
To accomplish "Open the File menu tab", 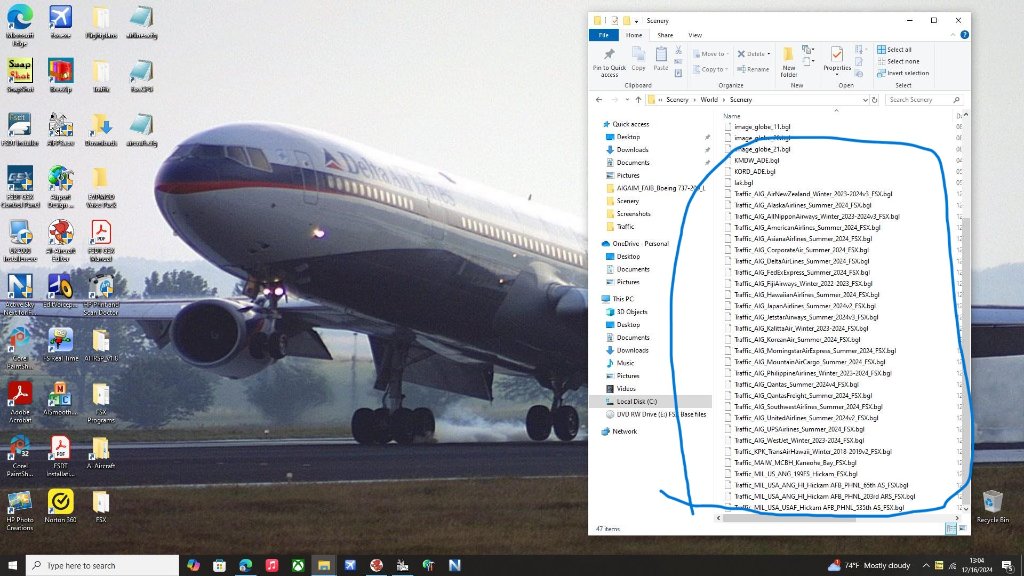I will click(x=603, y=35).
